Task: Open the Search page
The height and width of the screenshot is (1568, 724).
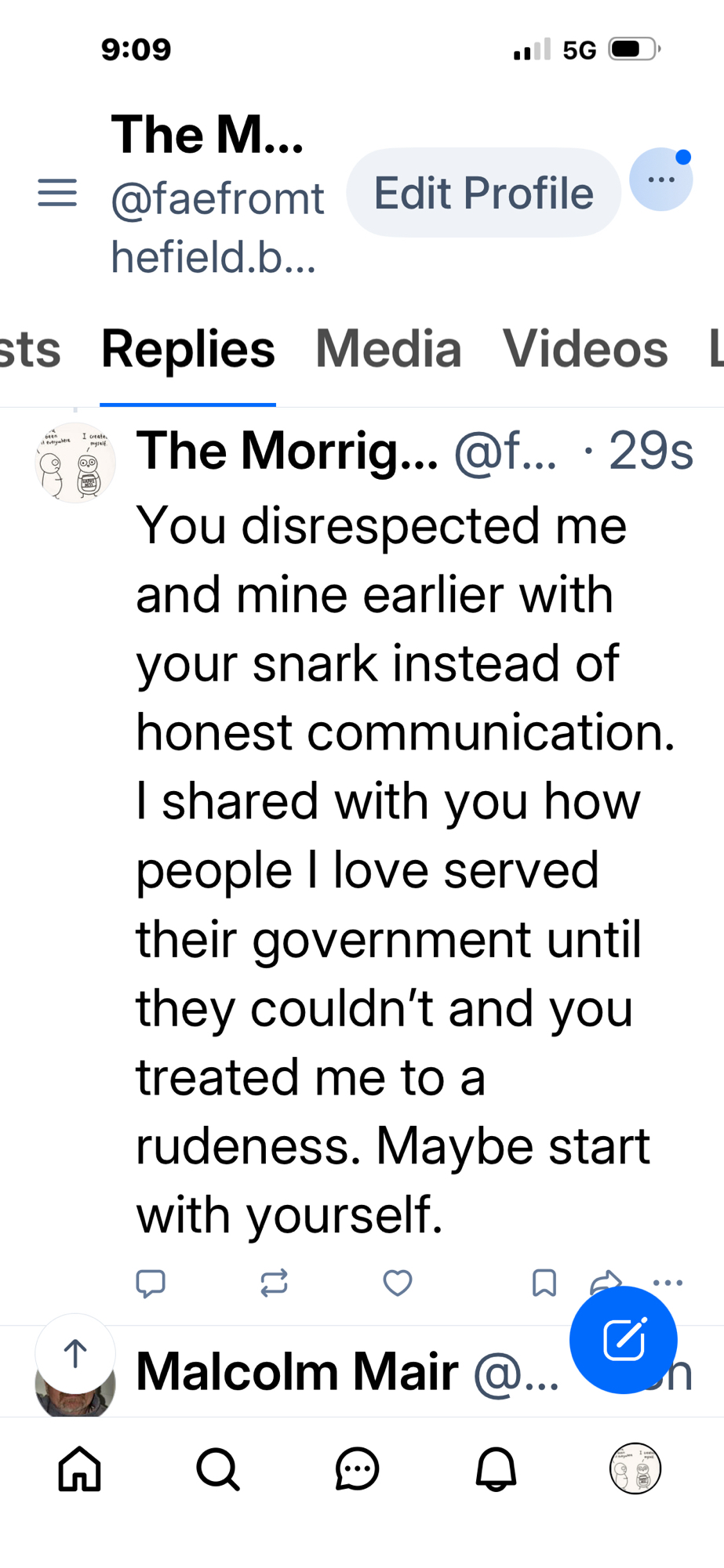Action: [x=218, y=1468]
